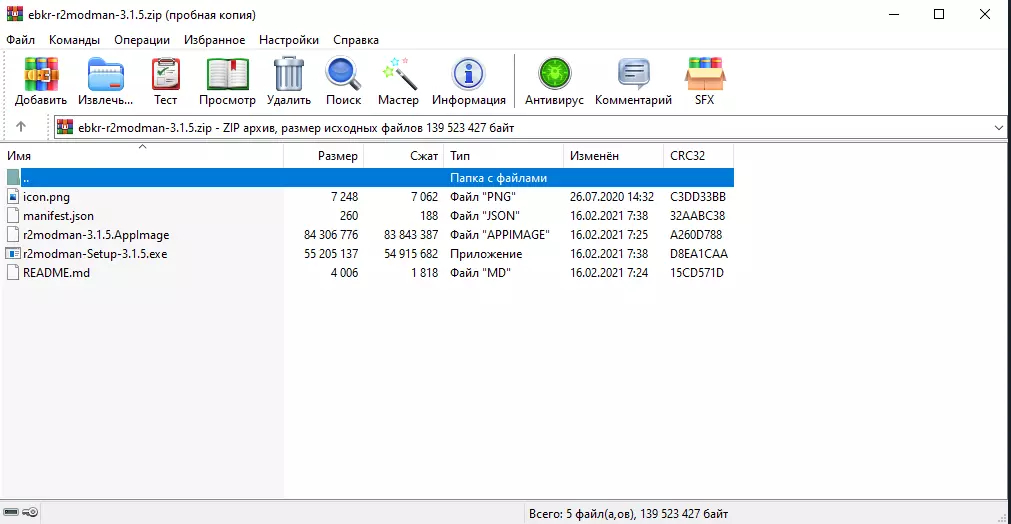Click packed size value 54 915 682
1011x524 pixels.
411,254
